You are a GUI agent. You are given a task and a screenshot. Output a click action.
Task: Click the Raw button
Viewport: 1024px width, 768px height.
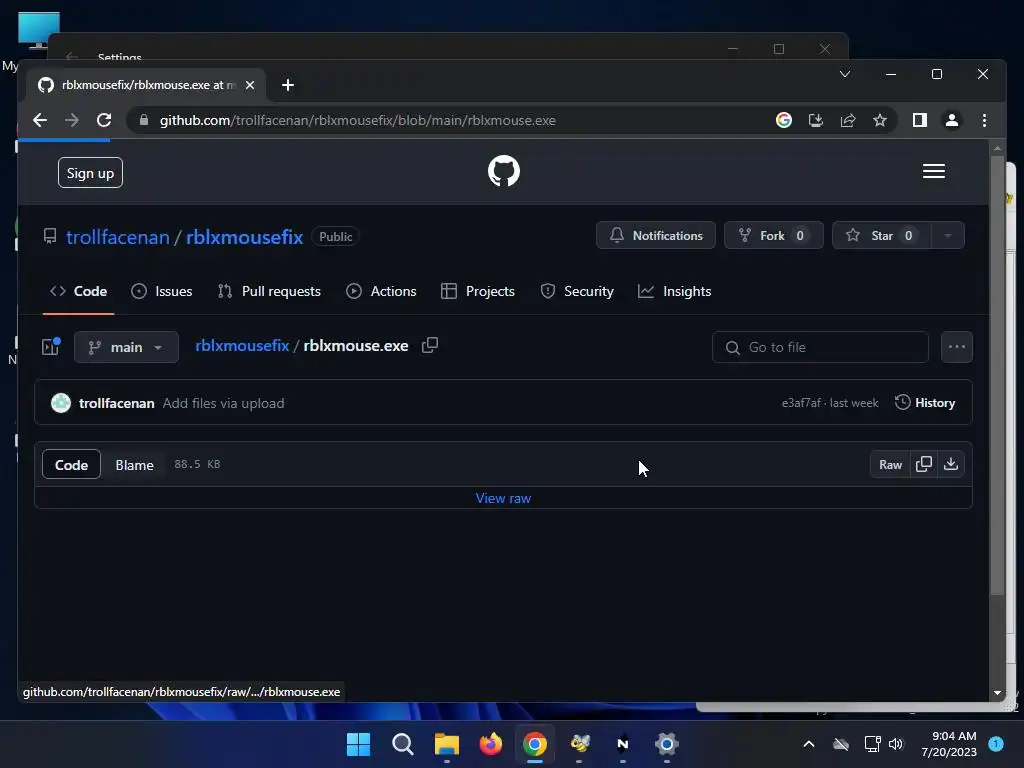890,464
